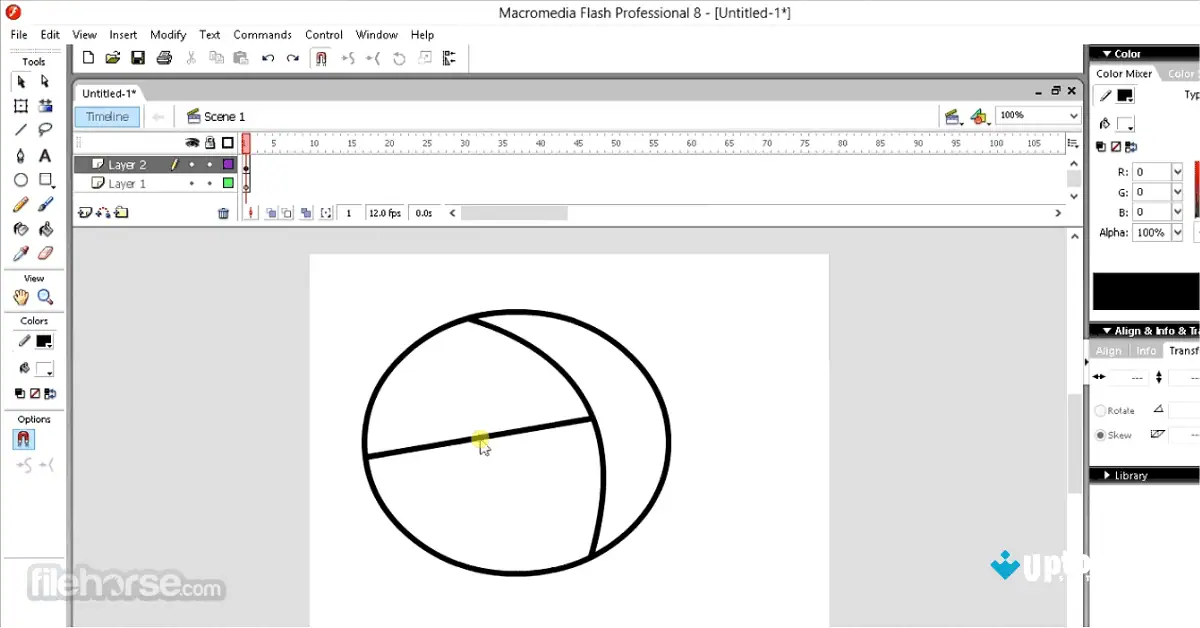Select the Free Transform tool
Viewport: 1200px width, 628px height.
23,104
